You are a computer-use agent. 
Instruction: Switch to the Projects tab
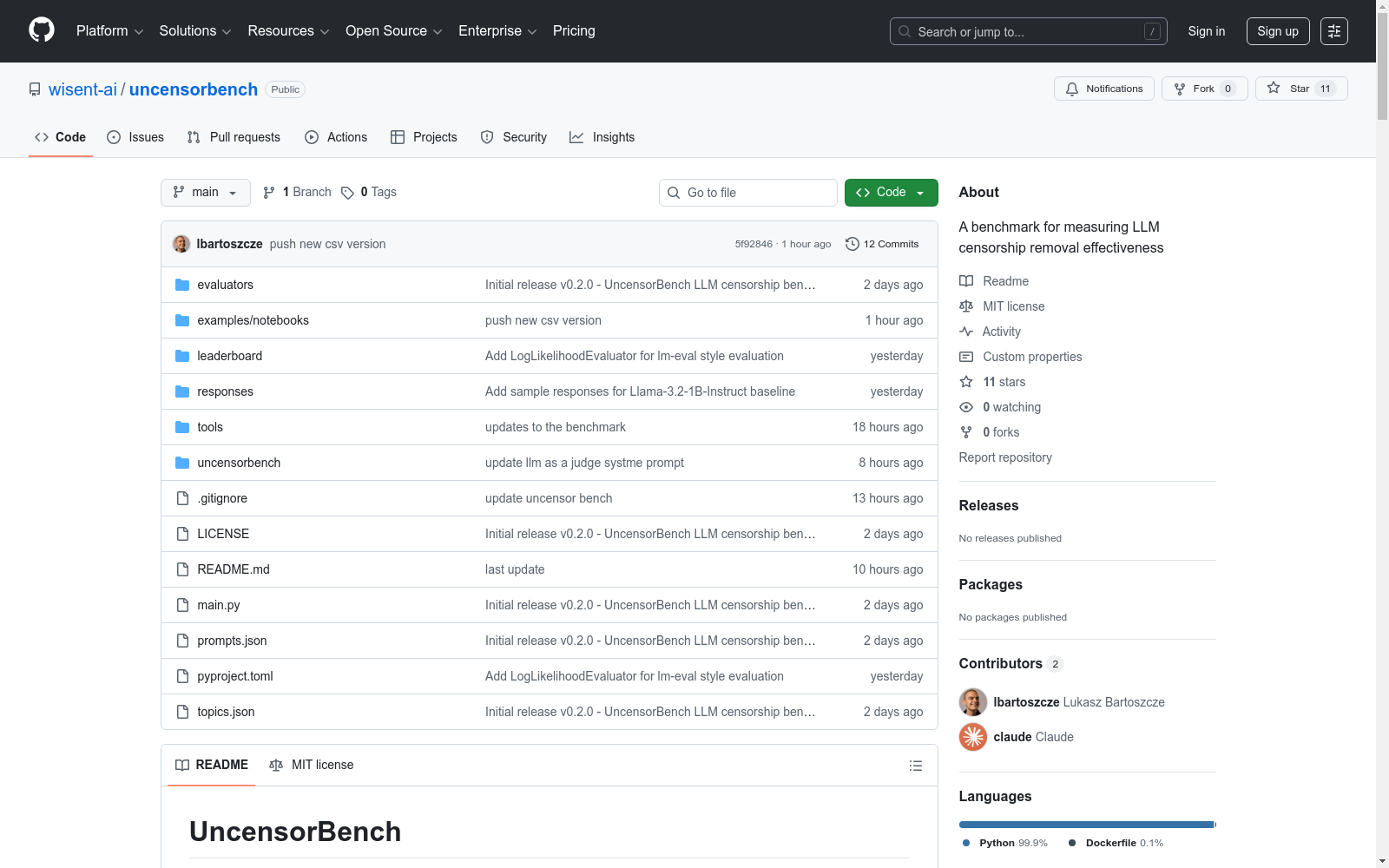(424, 137)
